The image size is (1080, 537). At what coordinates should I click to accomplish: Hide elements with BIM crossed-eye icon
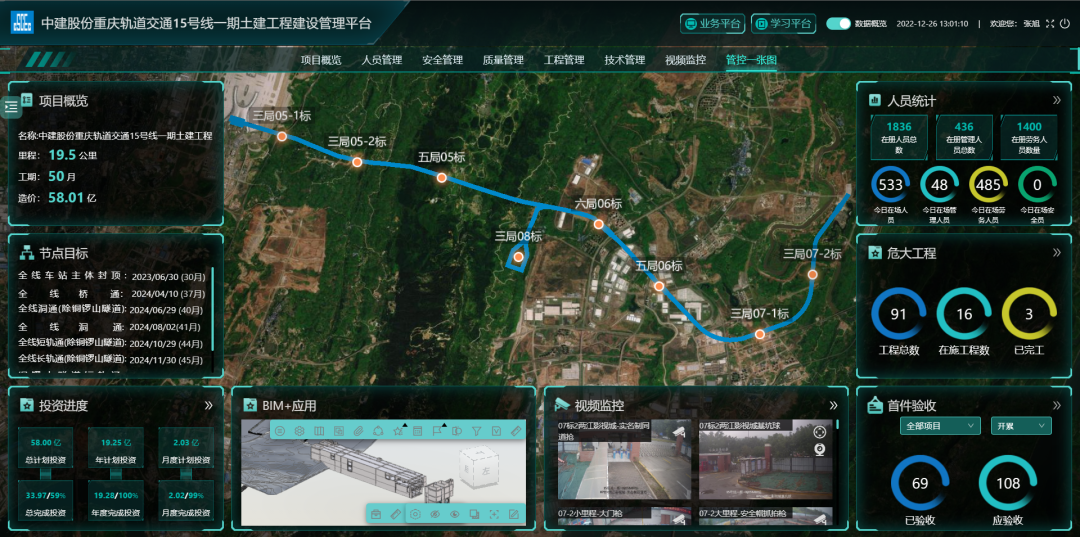coord(435,514)
